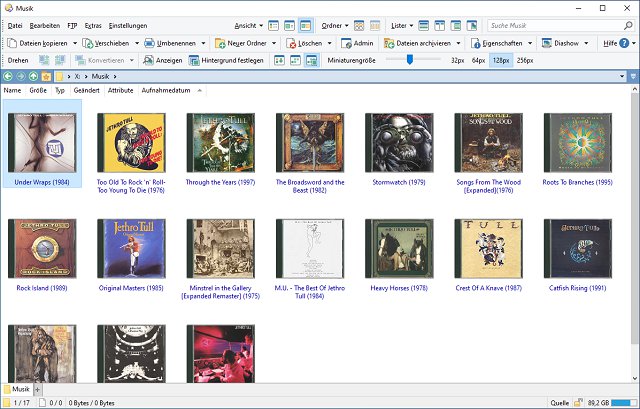Screen dimensions: 640x409
Task: Open the address bar history dropdown arrow
Action: (x=622, y=76)
